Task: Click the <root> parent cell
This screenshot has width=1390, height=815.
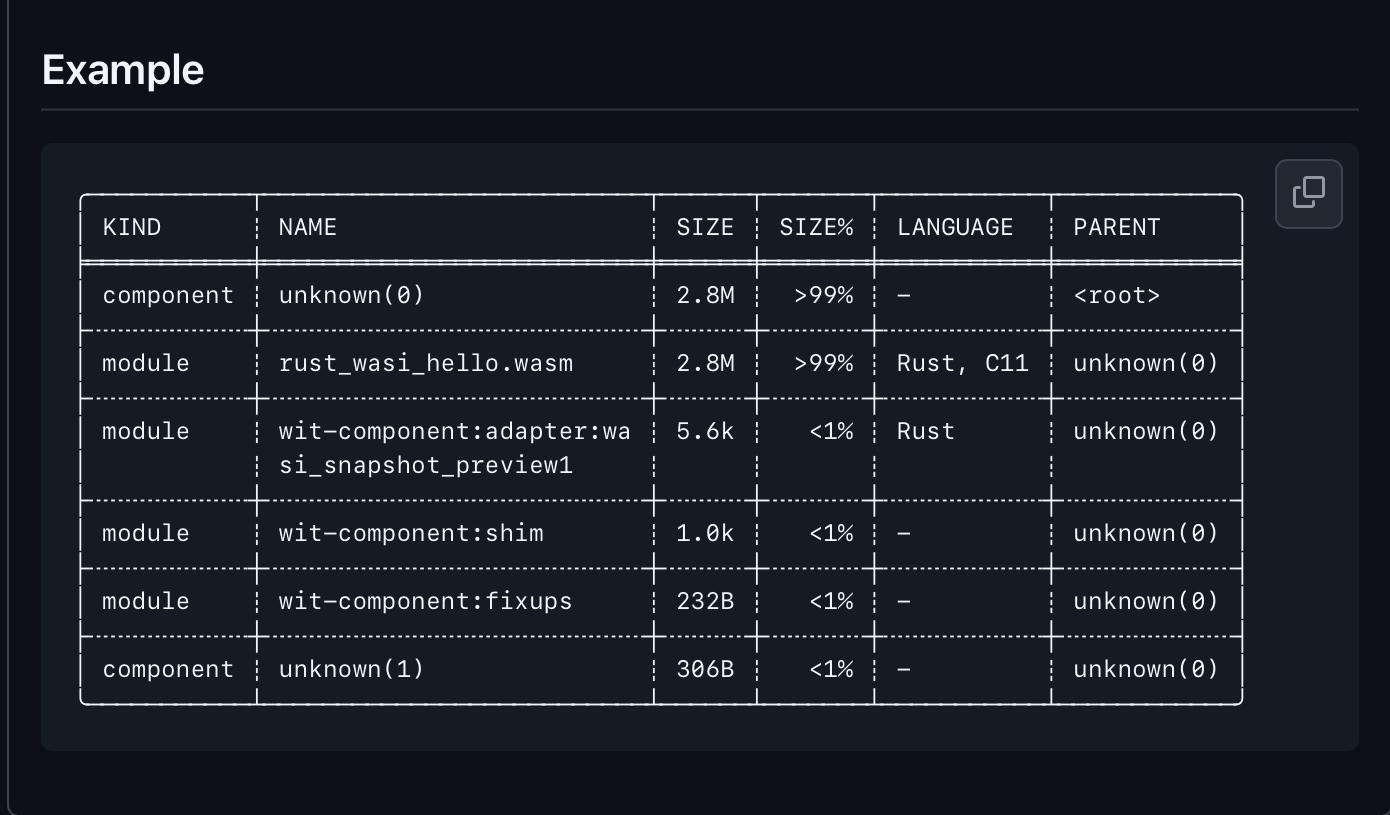Action: coord(1116,295)
